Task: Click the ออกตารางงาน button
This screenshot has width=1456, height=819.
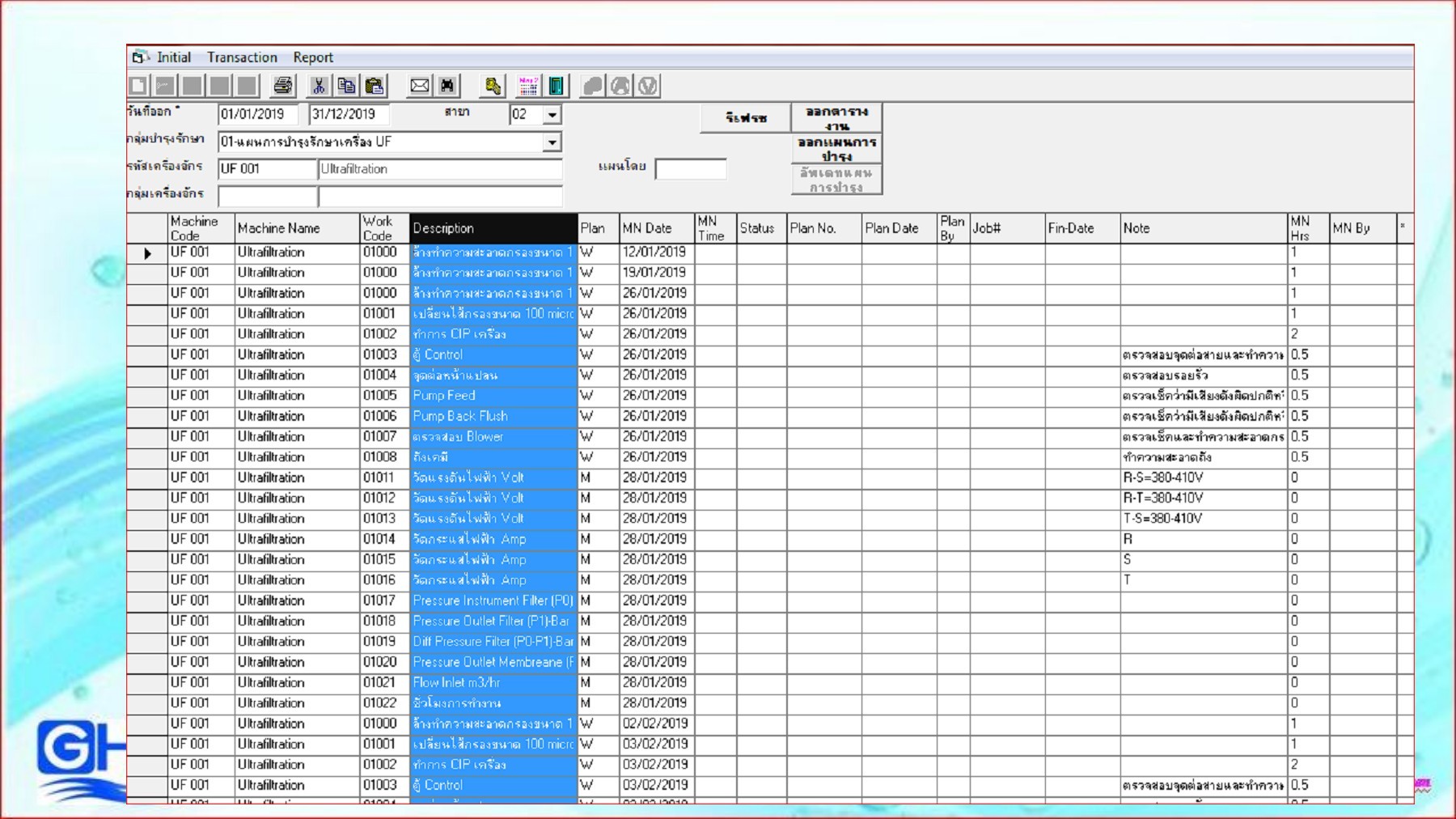Action: tap(836, 117)
